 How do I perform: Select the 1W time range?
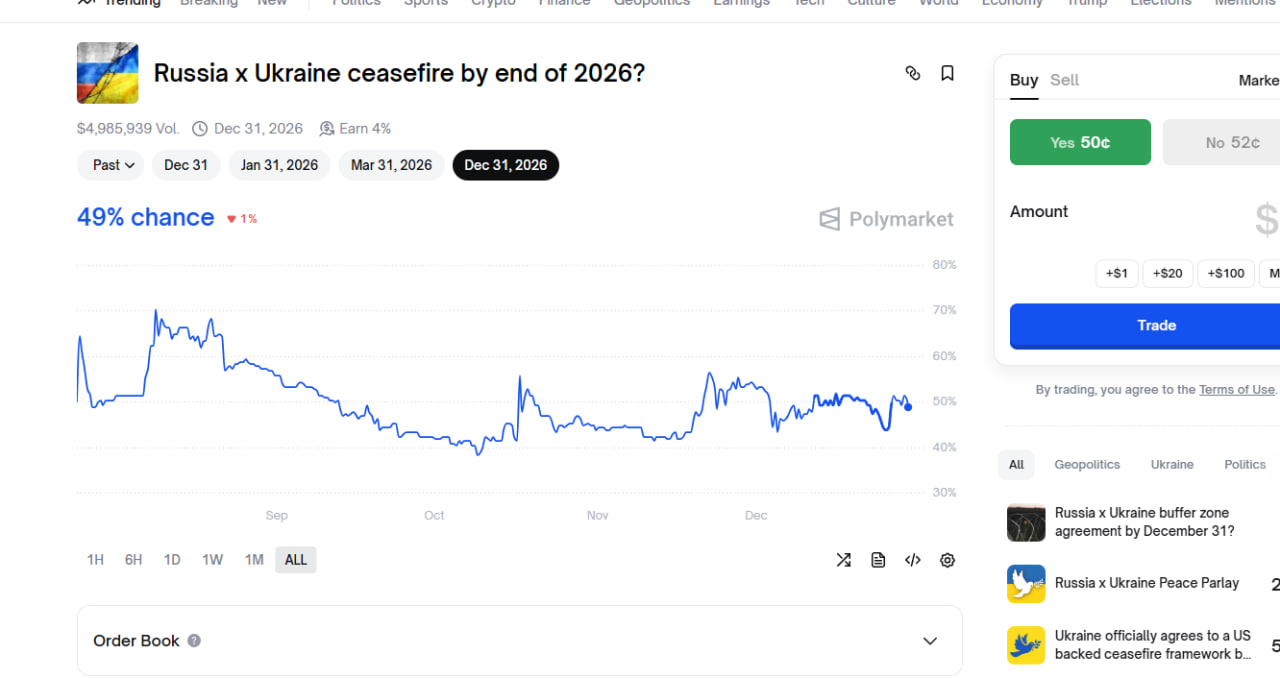(212, 560)
